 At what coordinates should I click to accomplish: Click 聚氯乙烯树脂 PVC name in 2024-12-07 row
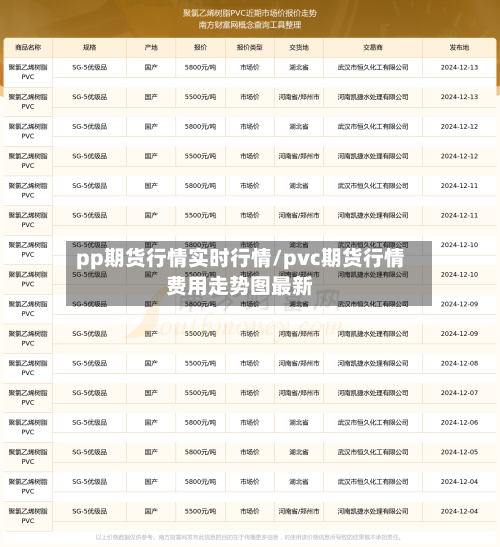pos(28,398)
